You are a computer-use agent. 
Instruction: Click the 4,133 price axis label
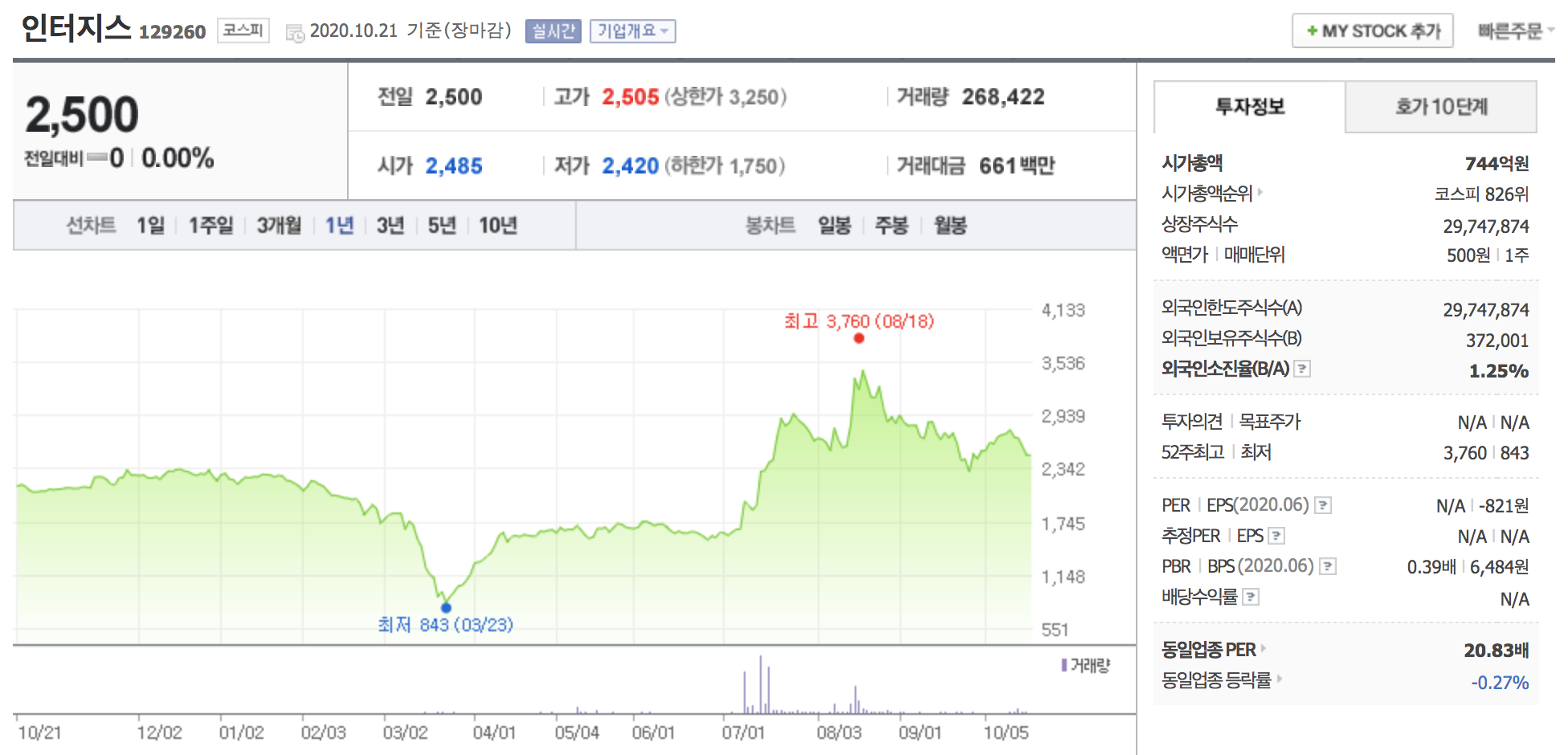coord(1063,310)
